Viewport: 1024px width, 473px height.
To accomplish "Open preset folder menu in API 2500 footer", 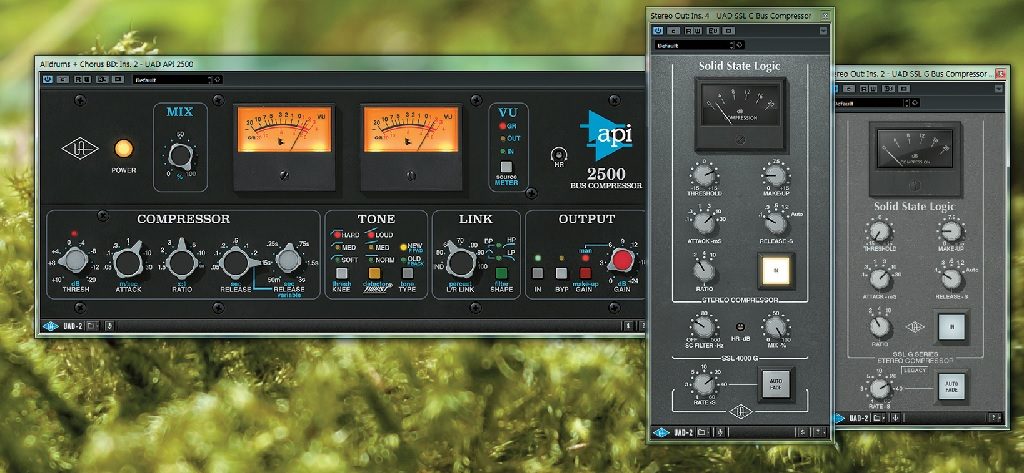I will click(92, 325).
